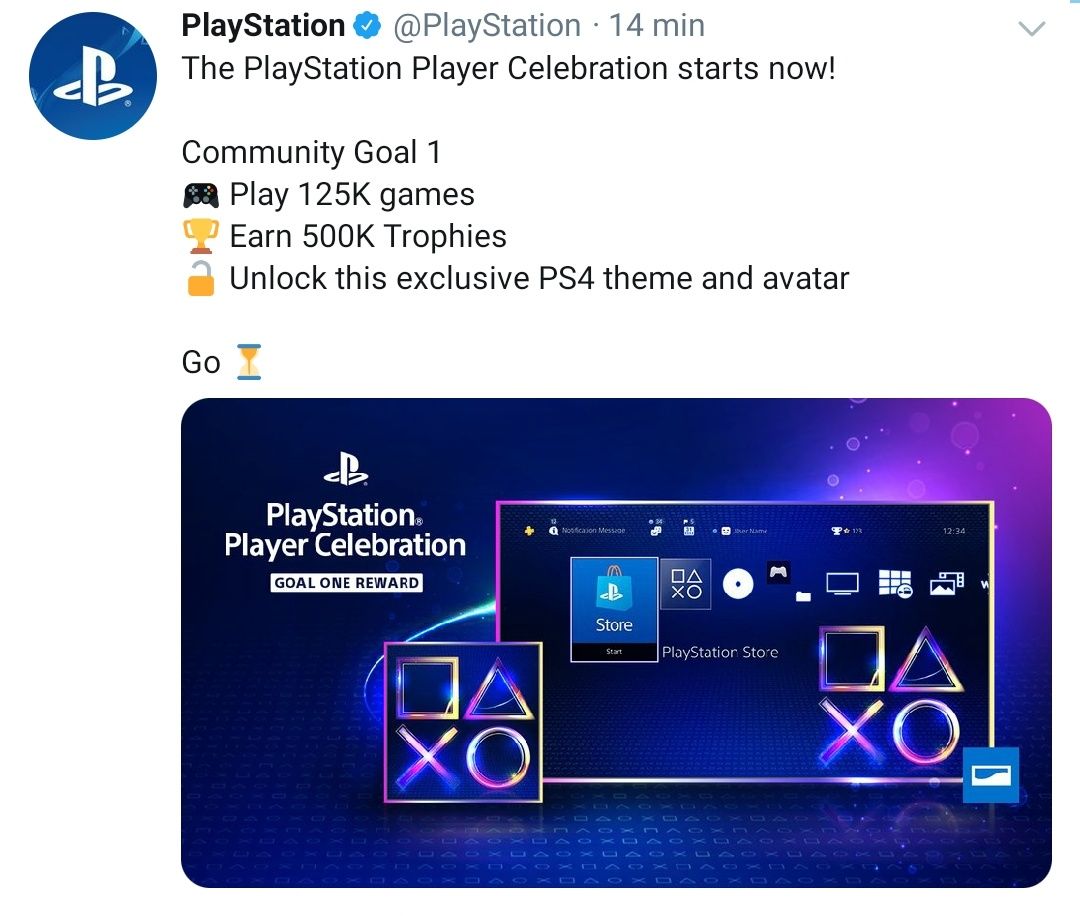Open the folder icon on the content row

coord(802,595)
